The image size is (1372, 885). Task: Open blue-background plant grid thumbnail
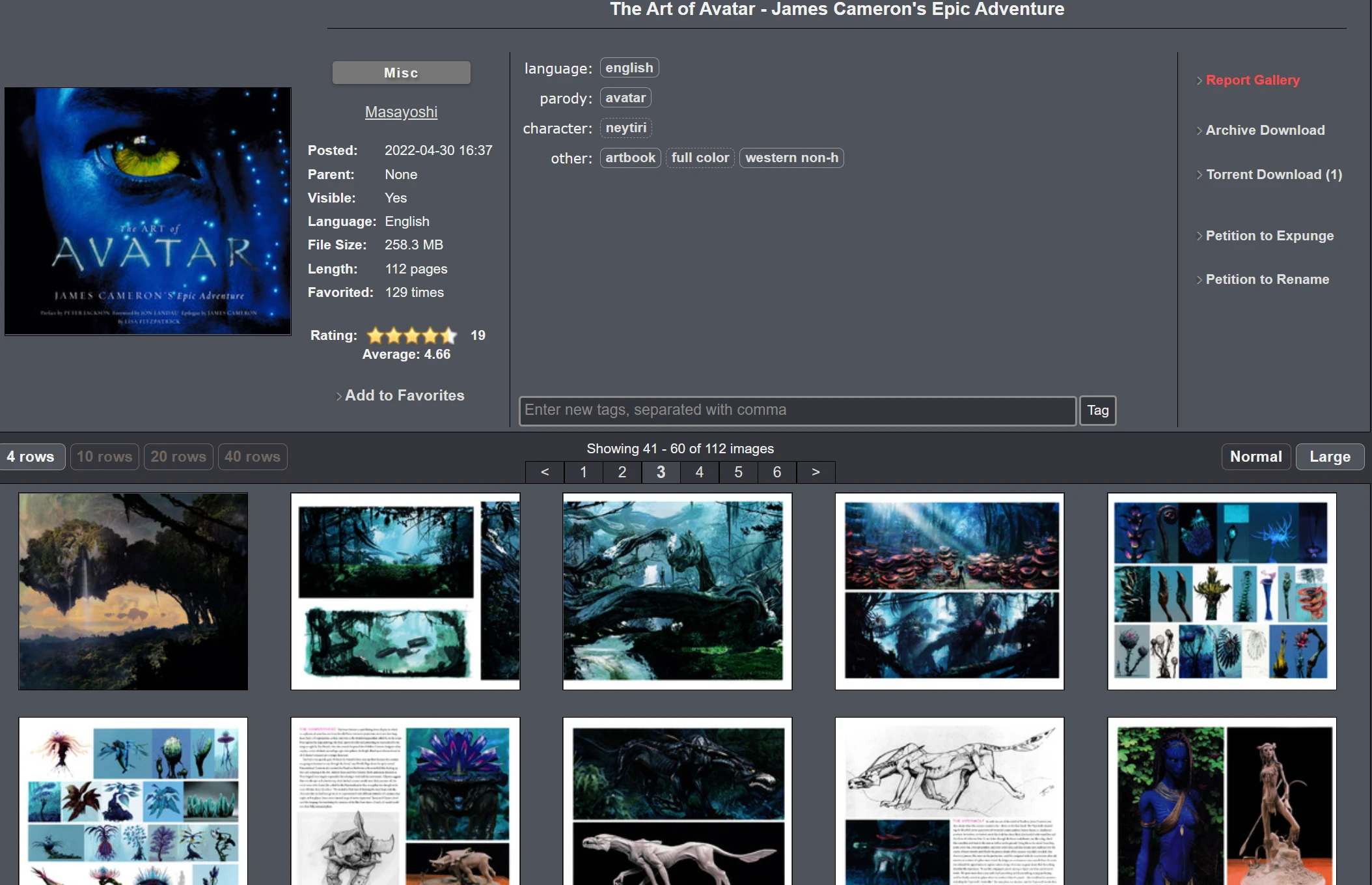pos(1222,591)
